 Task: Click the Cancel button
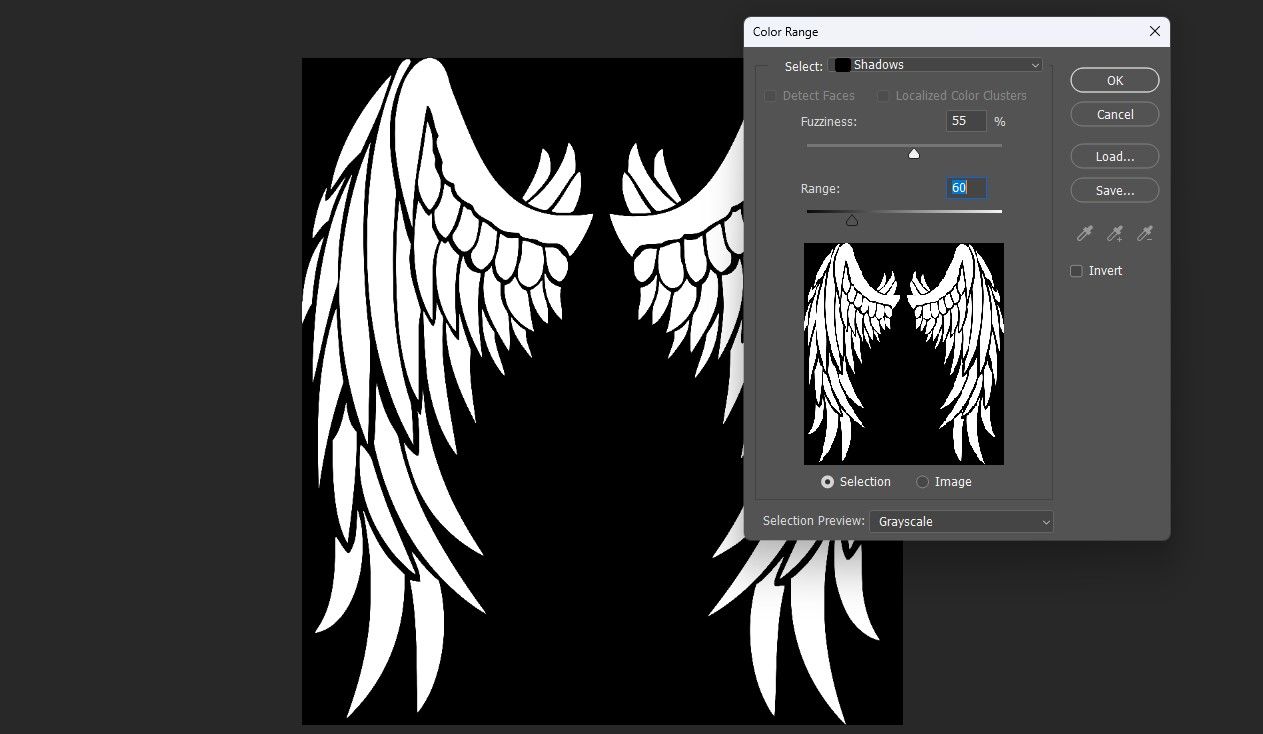coord(1114,114)
